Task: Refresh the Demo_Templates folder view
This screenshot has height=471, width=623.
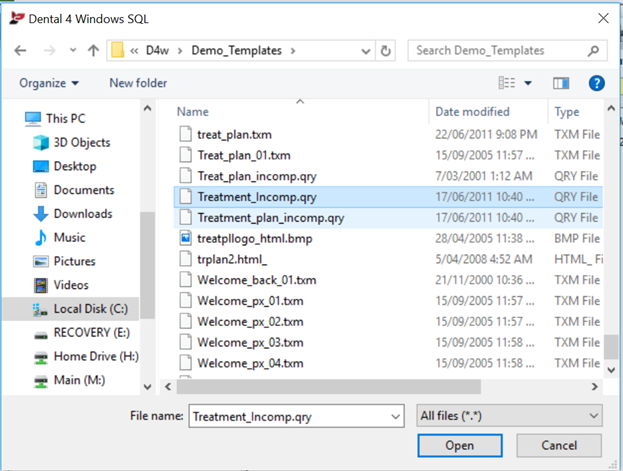Action: [x=385, y=51]
